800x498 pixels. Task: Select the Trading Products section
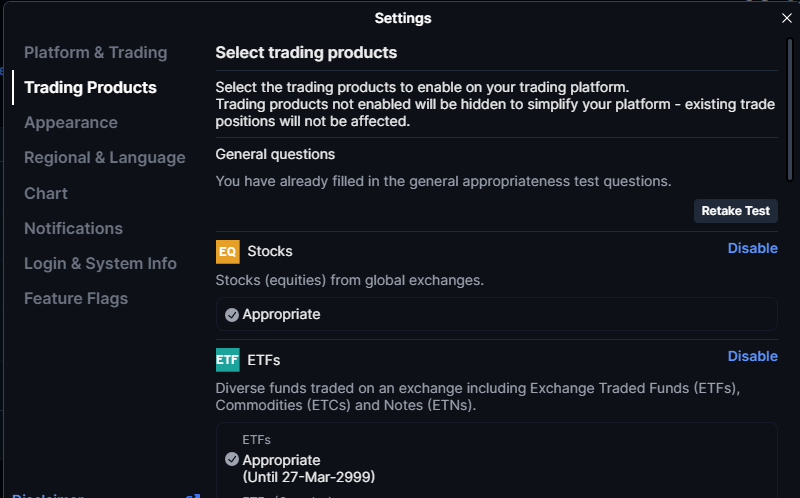[90, 88]
